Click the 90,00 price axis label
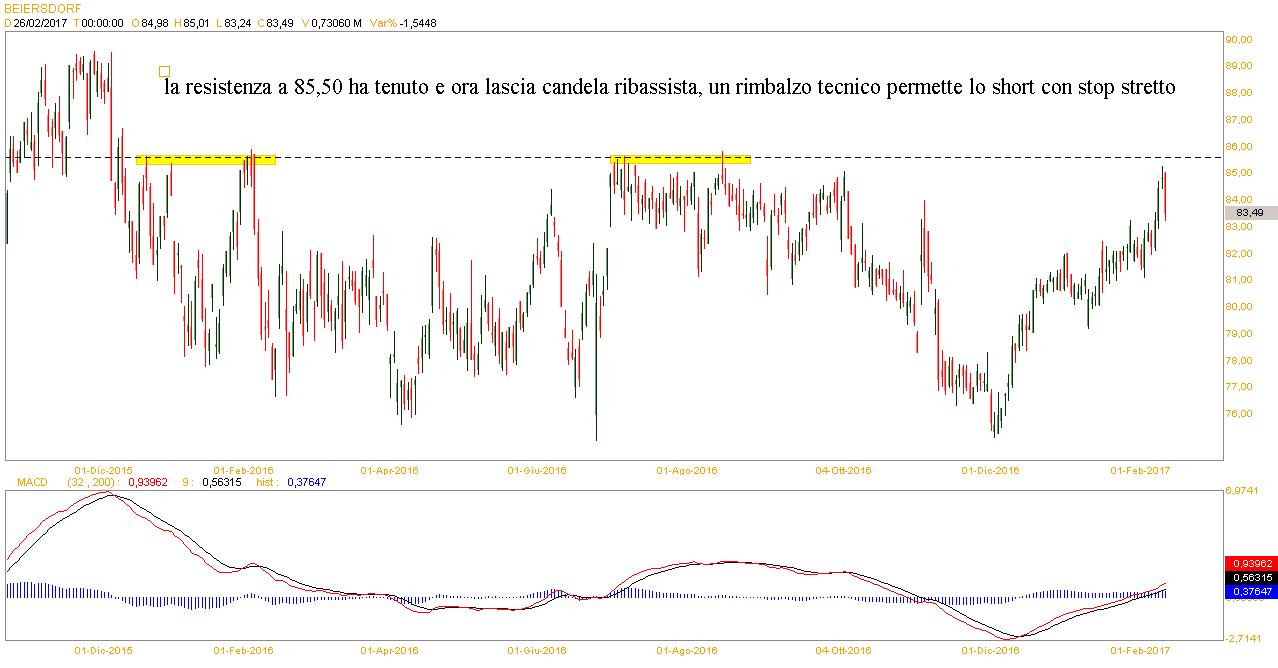Screen dimensions: 1278x668 point(1241,40)
